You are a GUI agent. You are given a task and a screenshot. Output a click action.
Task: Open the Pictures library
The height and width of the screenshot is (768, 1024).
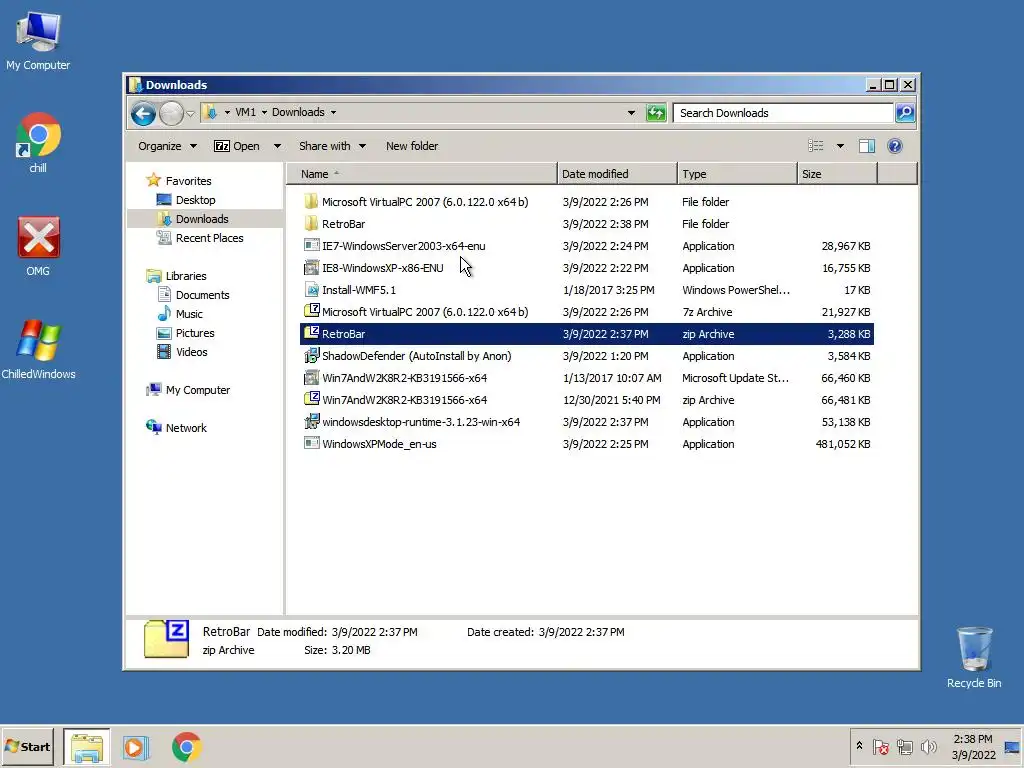[195, 332]
